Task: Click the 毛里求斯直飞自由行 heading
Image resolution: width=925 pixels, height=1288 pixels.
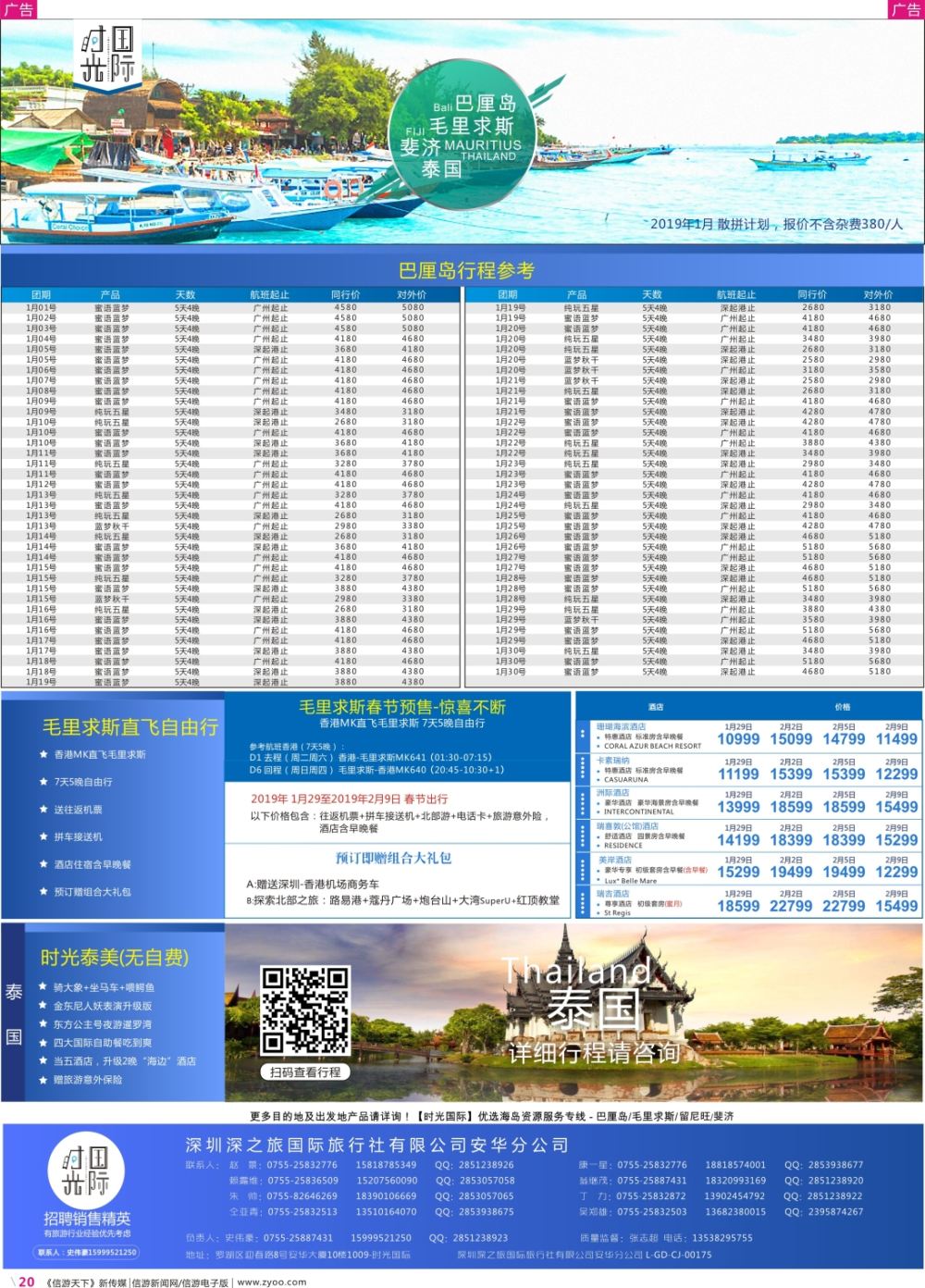Action: point(130,727)
